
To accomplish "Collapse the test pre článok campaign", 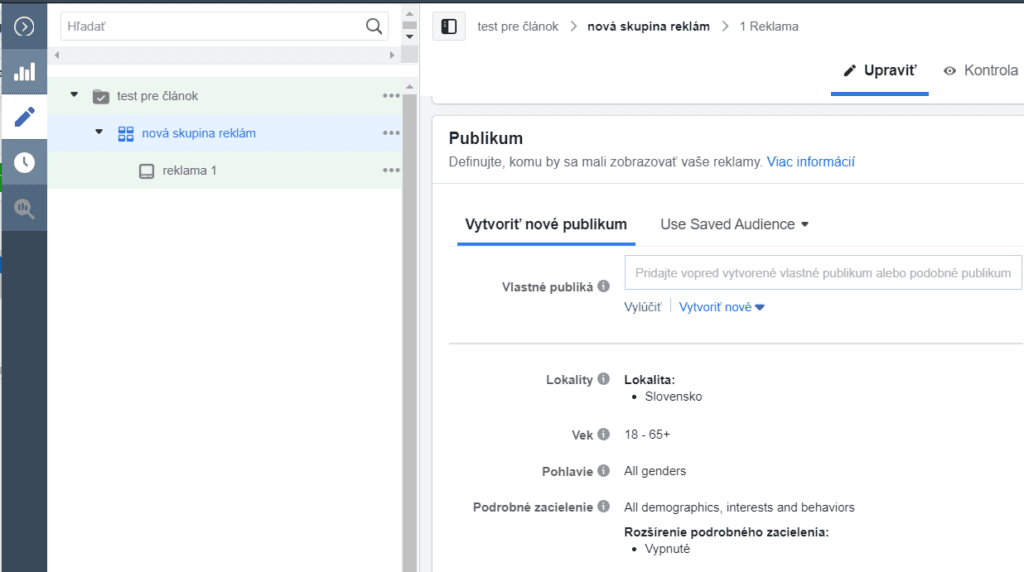I will click(74, 95).
